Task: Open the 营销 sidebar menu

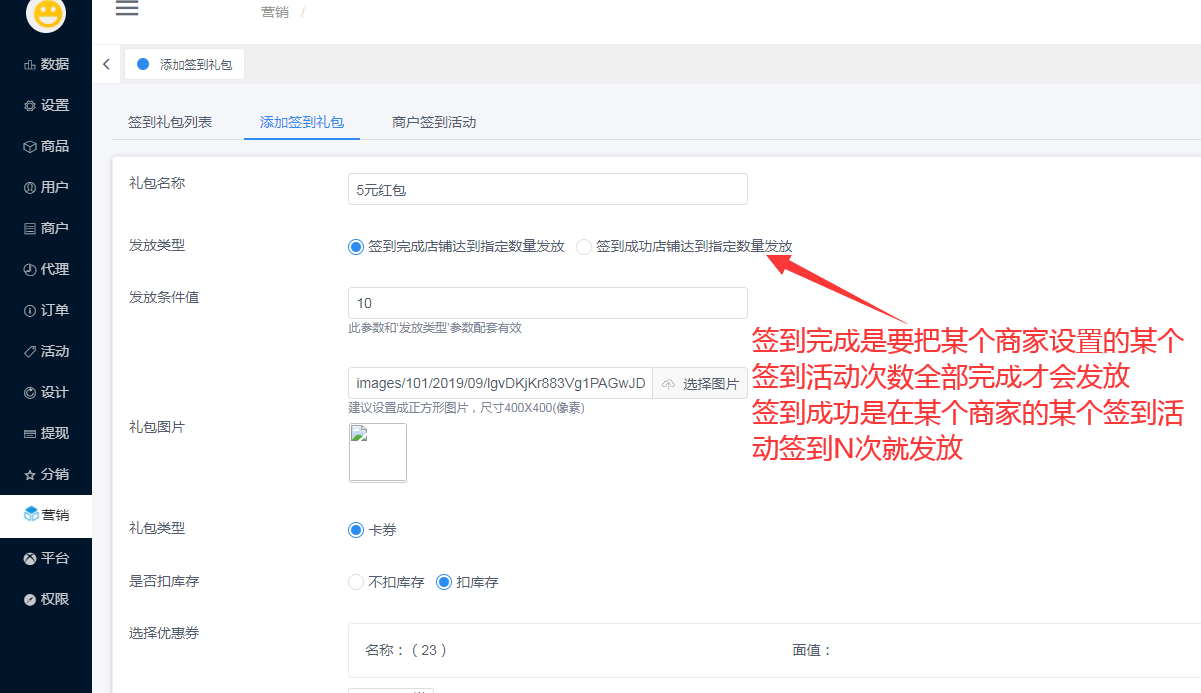Action: (x=46, y=515)
